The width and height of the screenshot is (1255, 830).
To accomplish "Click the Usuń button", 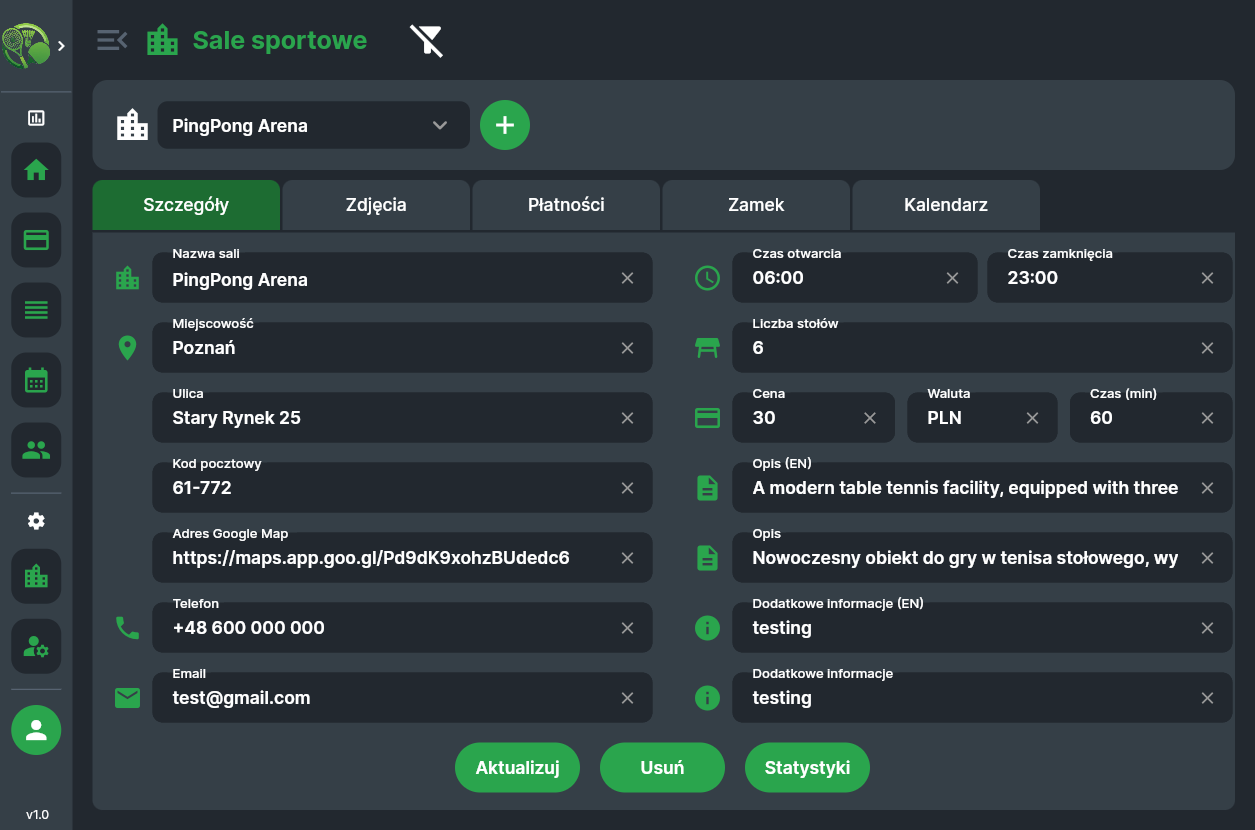I will click(662, 768).
